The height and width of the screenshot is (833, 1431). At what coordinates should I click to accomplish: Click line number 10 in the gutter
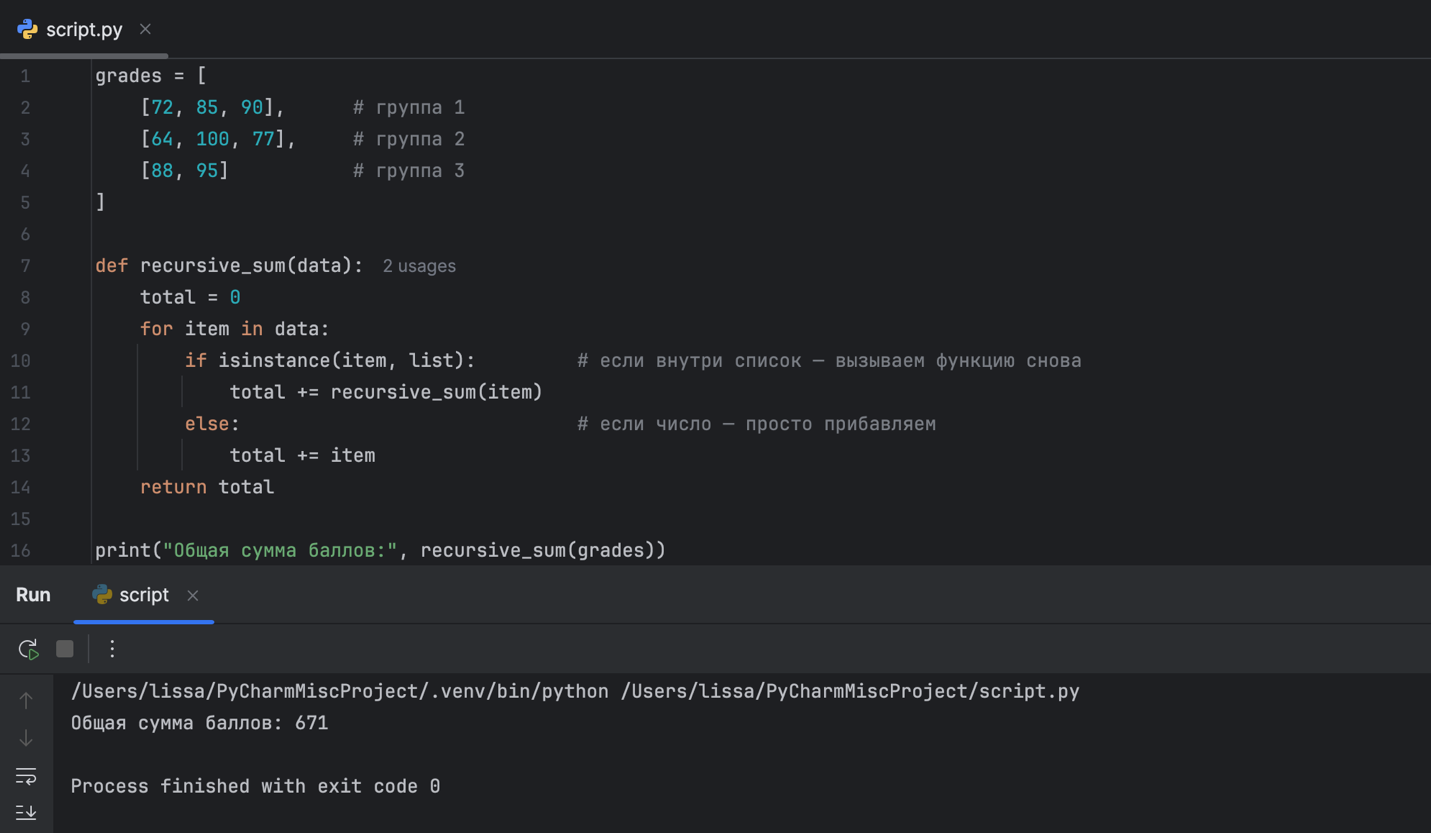point(21,361)
